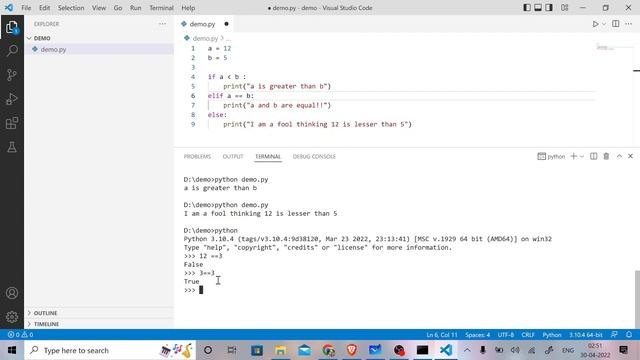Screen dimensions: 640x360
Task: Switch to the OUTPUT tab
Action: point(233,156)
